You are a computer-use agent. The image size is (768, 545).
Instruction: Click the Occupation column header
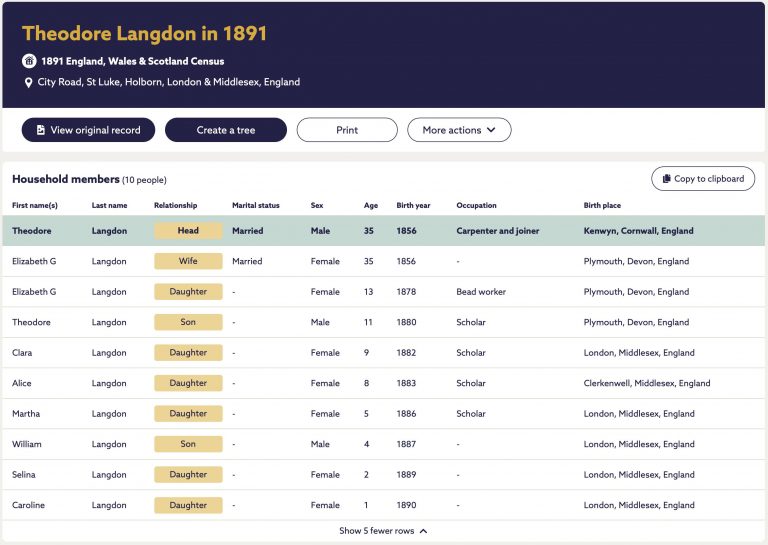click(x=476, y=205)
